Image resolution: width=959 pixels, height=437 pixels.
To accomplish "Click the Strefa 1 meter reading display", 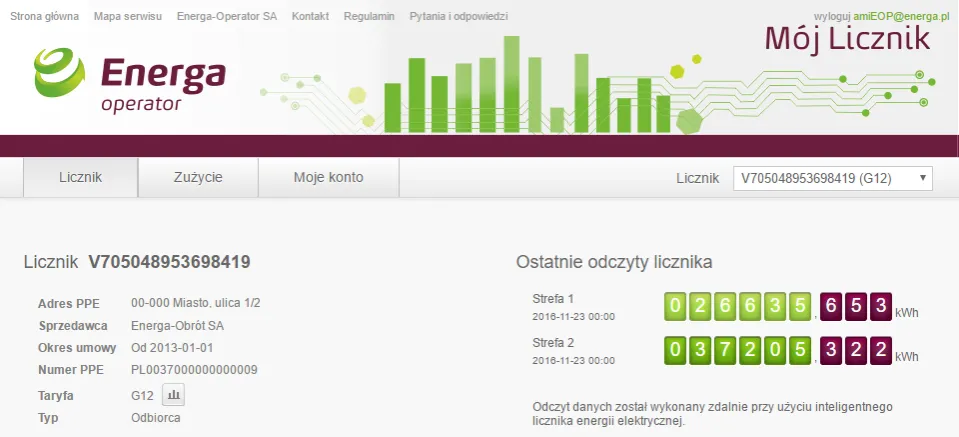I will (778, 306).
